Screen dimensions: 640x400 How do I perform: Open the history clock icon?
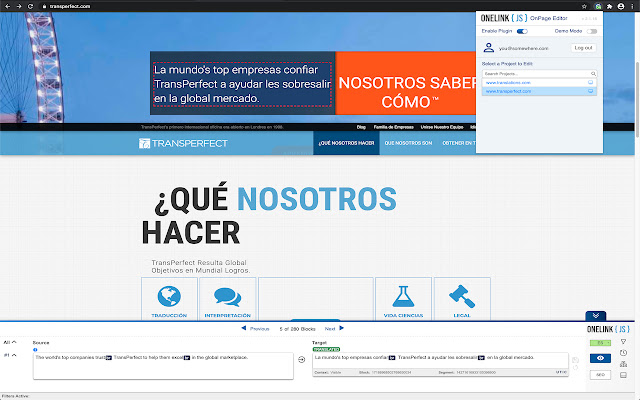click(623, 353)
